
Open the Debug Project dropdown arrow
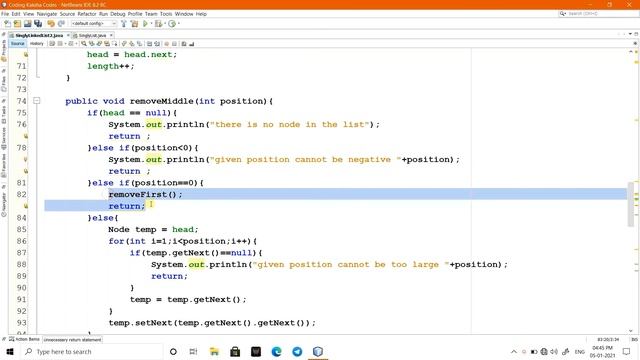[165, 24]
